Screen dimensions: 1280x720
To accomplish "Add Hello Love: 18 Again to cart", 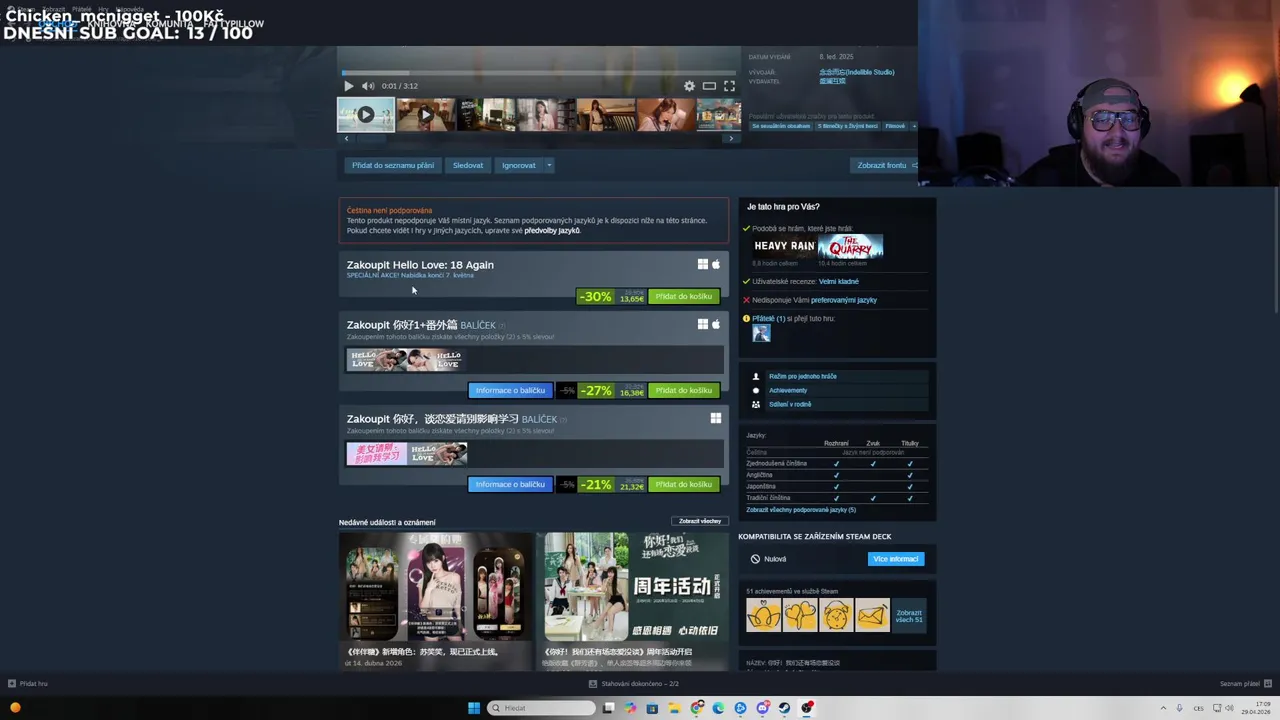I will [684, 296].
